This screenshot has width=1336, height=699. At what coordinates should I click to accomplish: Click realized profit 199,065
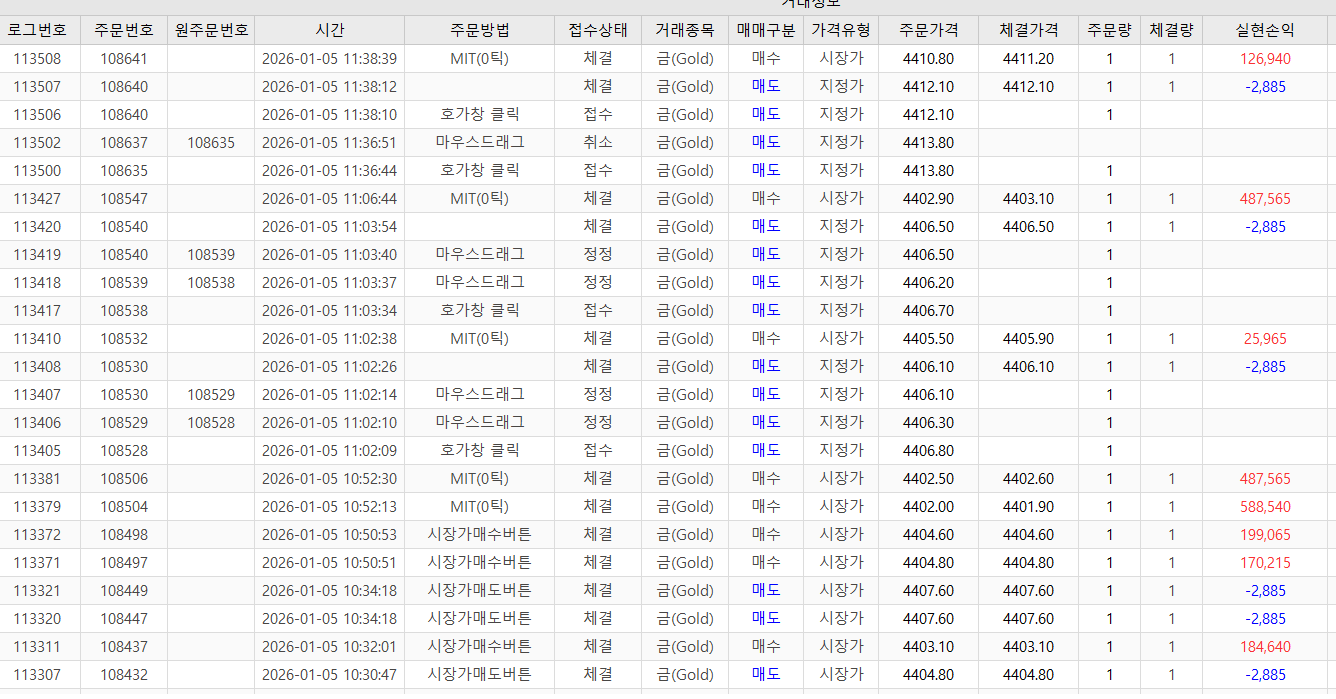(1265, 535)
